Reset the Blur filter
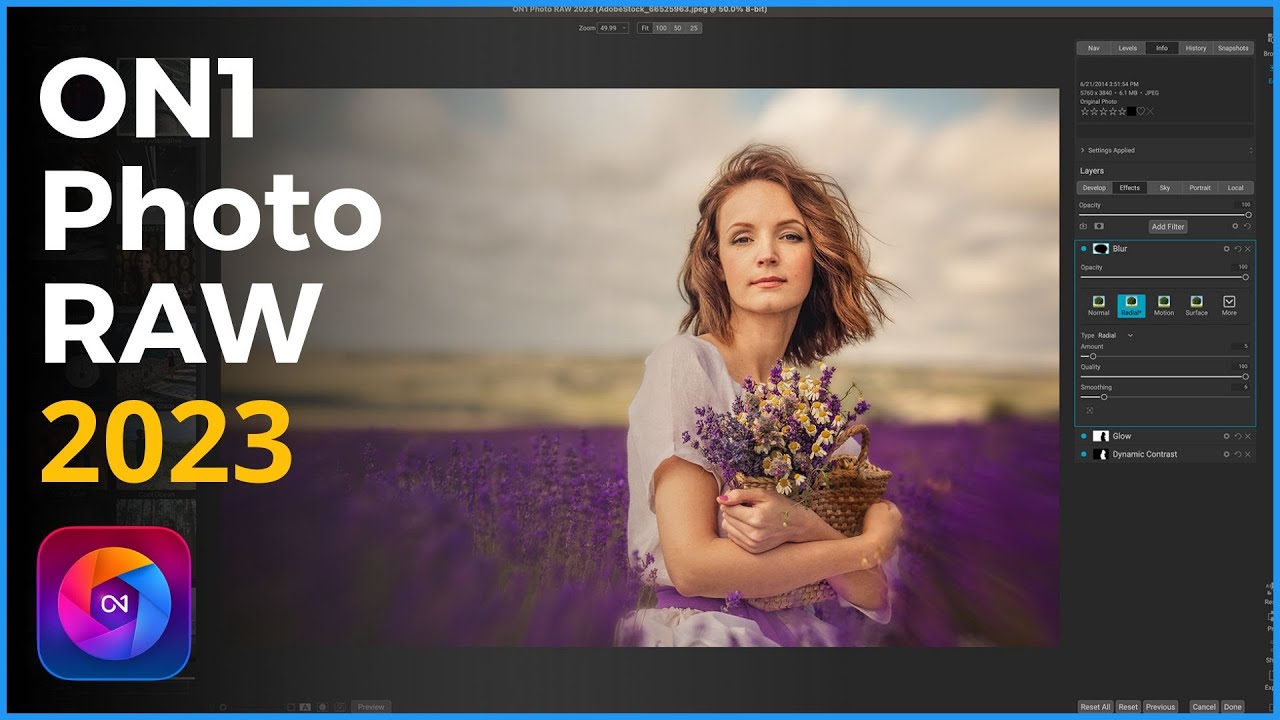The height and width of the screenshot is (720, 1280). click(x=1238, y=249)
